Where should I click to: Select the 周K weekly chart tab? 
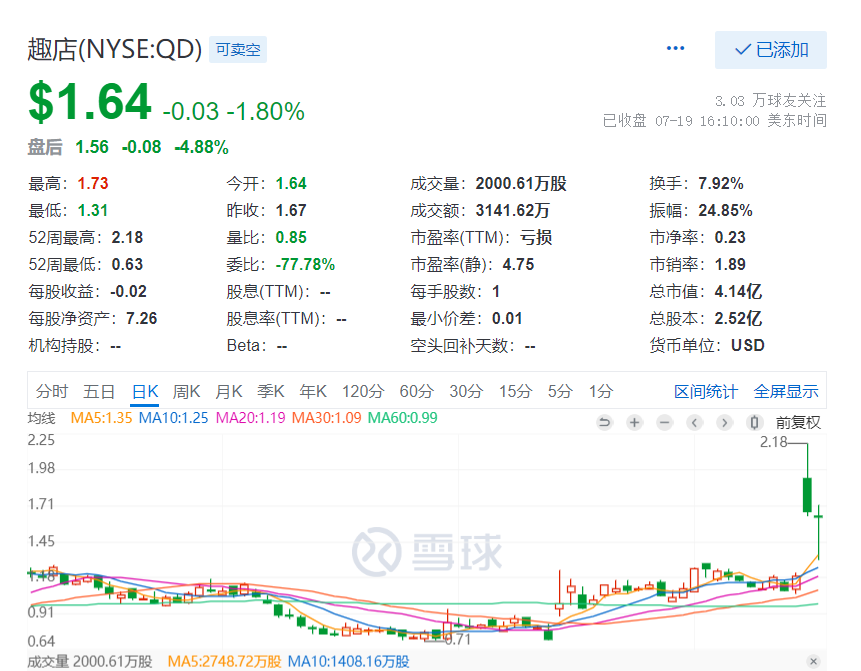point(187,391)
